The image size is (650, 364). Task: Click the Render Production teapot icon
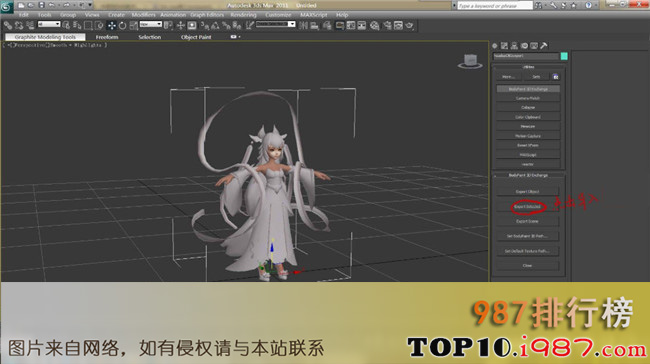click(409, 26)
